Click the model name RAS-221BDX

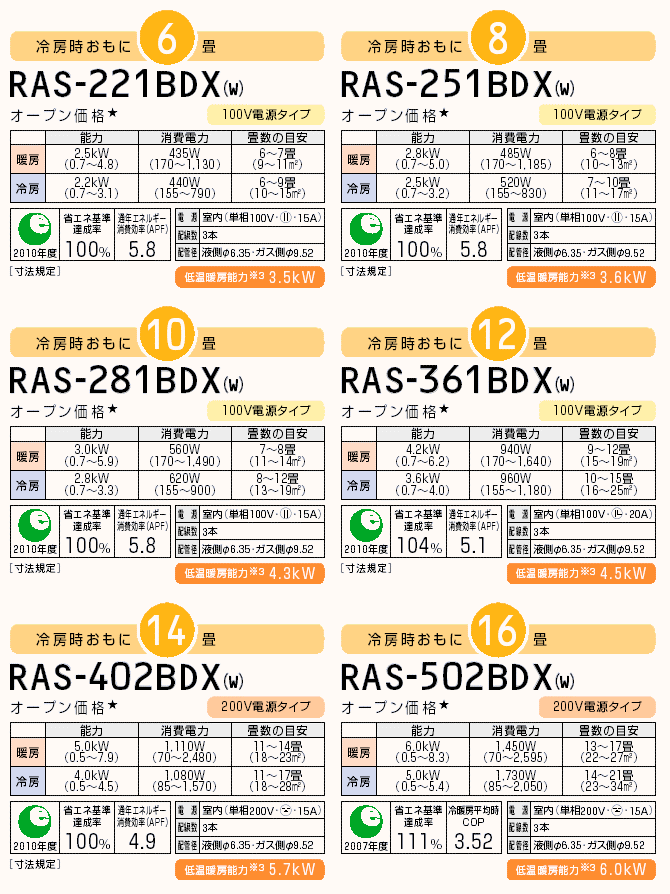pos(127,84)
